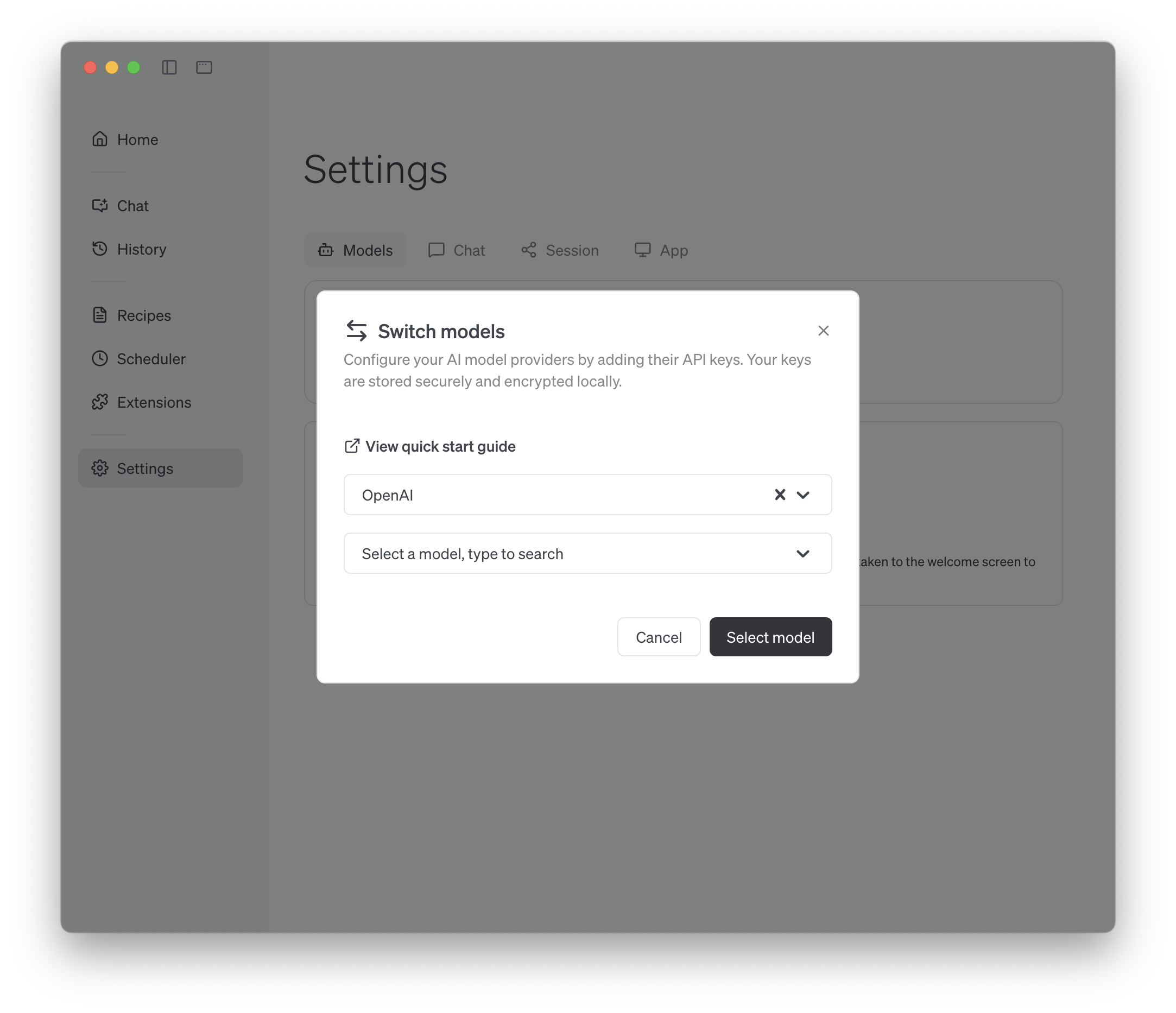The image size is (1176, 1013).
Task: Expand the OpenAI provider dropdown
Action: [802, 495]
